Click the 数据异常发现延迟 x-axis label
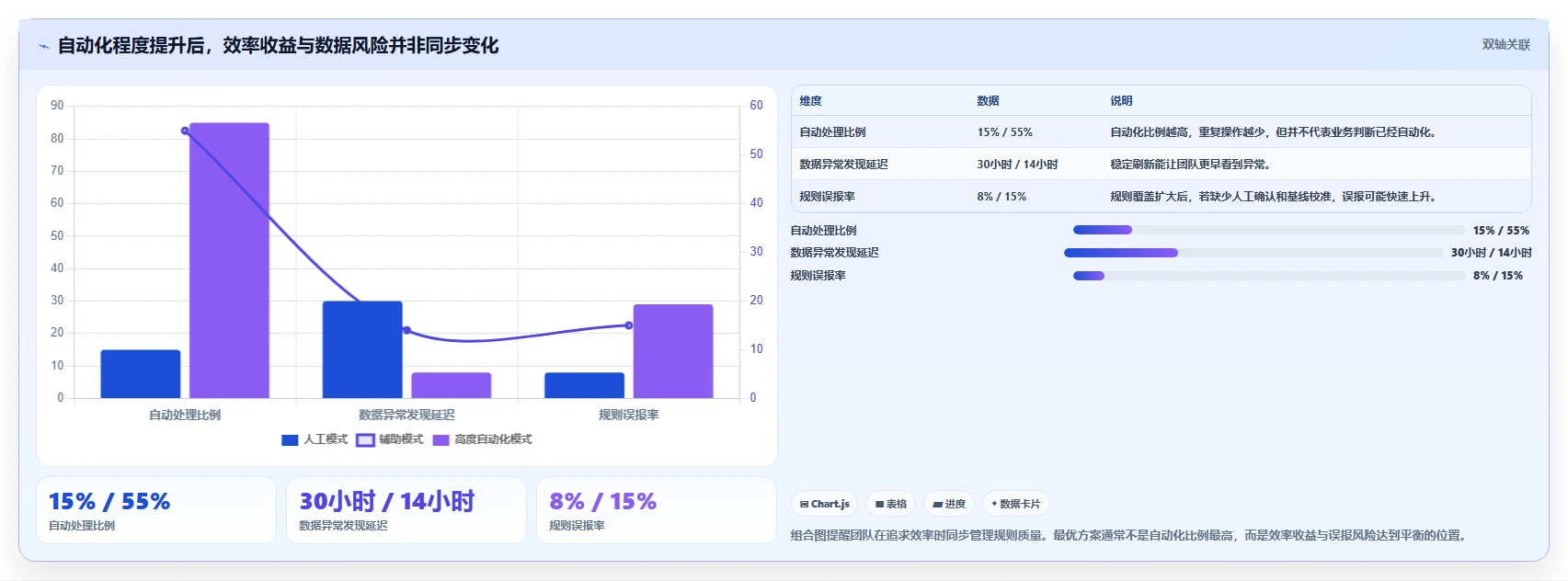 coord(406,415)
